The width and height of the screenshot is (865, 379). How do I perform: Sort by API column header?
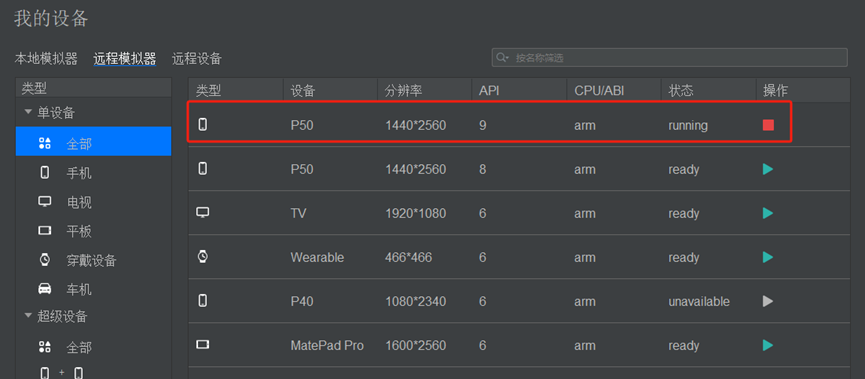coord(519,90)
